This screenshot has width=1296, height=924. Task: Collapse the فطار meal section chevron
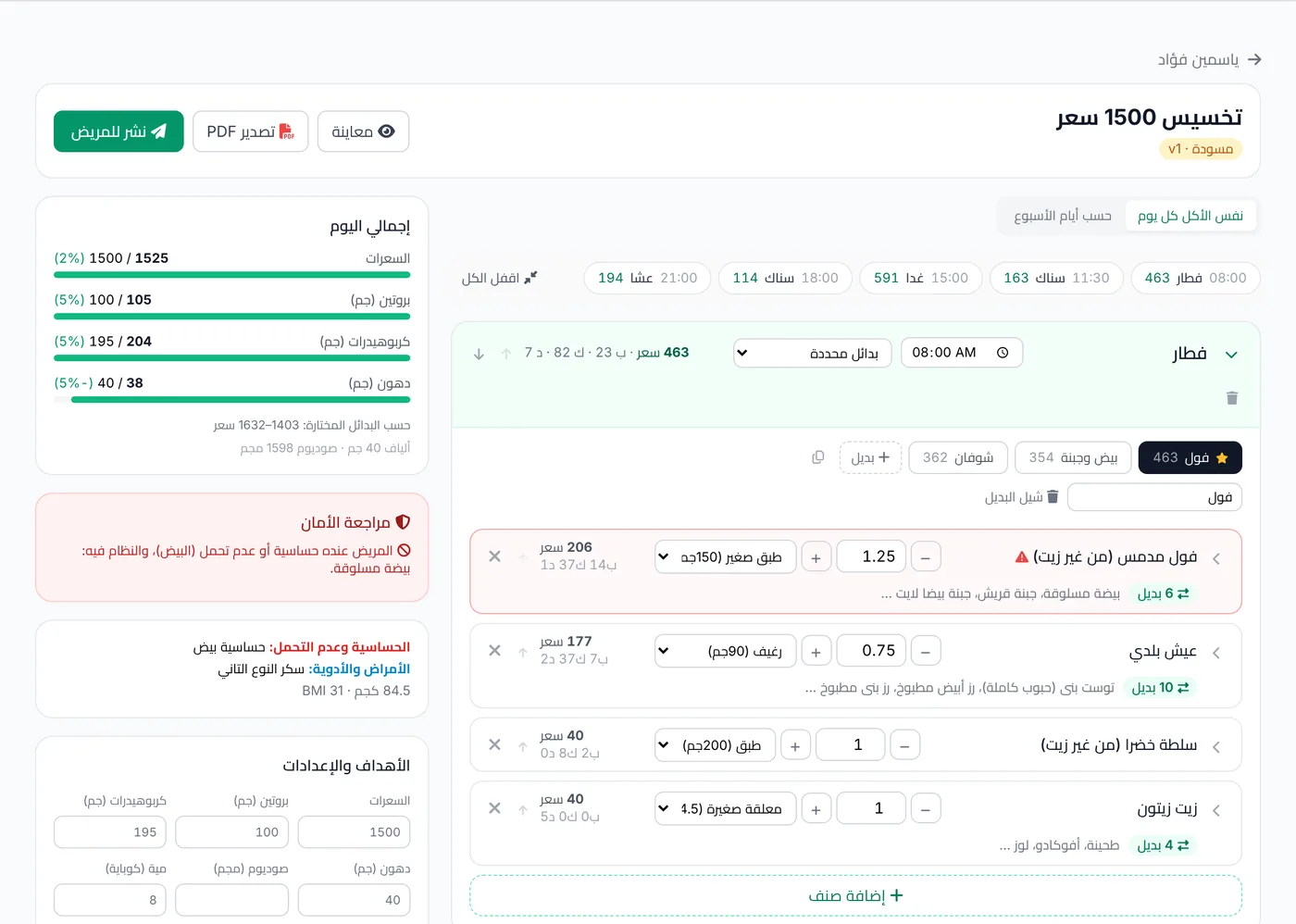[1231, 355]
